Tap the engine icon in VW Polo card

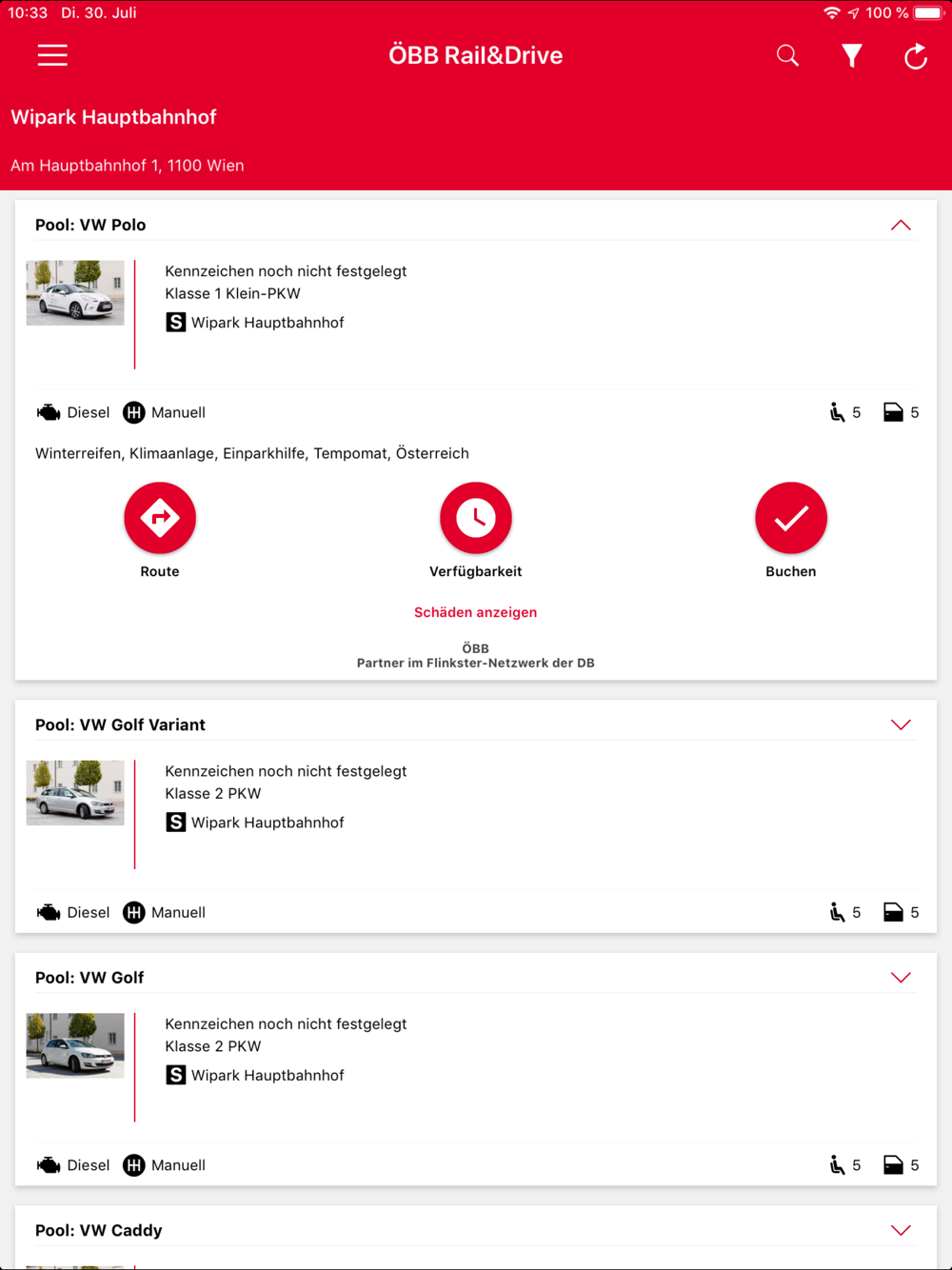coord(49,412)
